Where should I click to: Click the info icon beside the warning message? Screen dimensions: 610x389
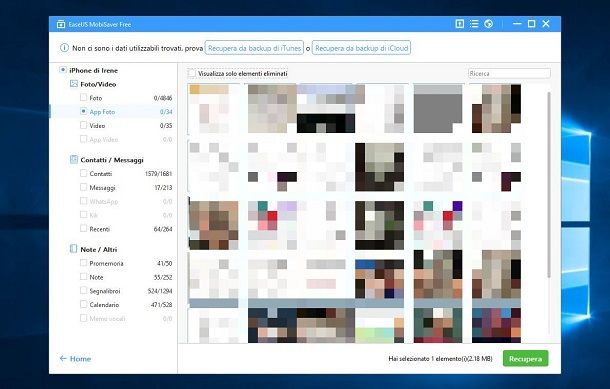click(x=64, y=48)
